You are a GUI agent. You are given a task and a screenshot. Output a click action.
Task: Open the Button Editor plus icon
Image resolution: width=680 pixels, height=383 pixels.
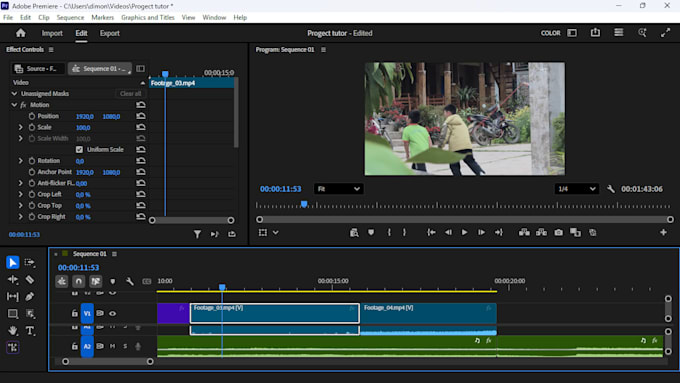663,232
